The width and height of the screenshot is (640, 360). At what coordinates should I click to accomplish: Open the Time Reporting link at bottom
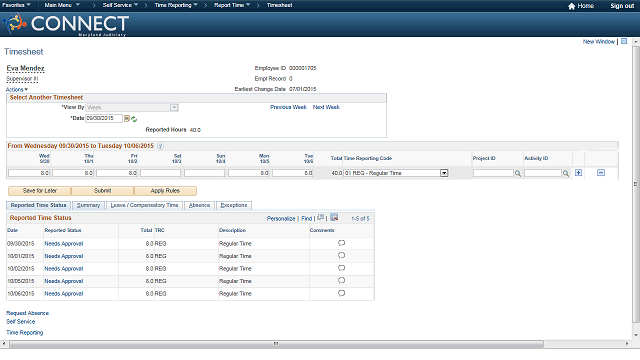point(24,333)
